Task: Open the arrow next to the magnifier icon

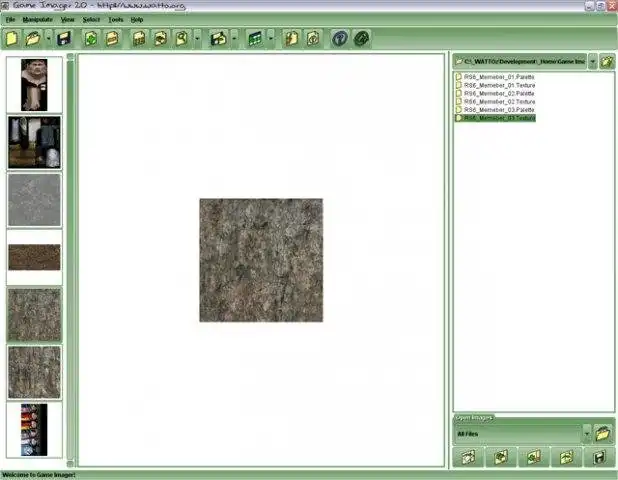Action: (197, 38)
